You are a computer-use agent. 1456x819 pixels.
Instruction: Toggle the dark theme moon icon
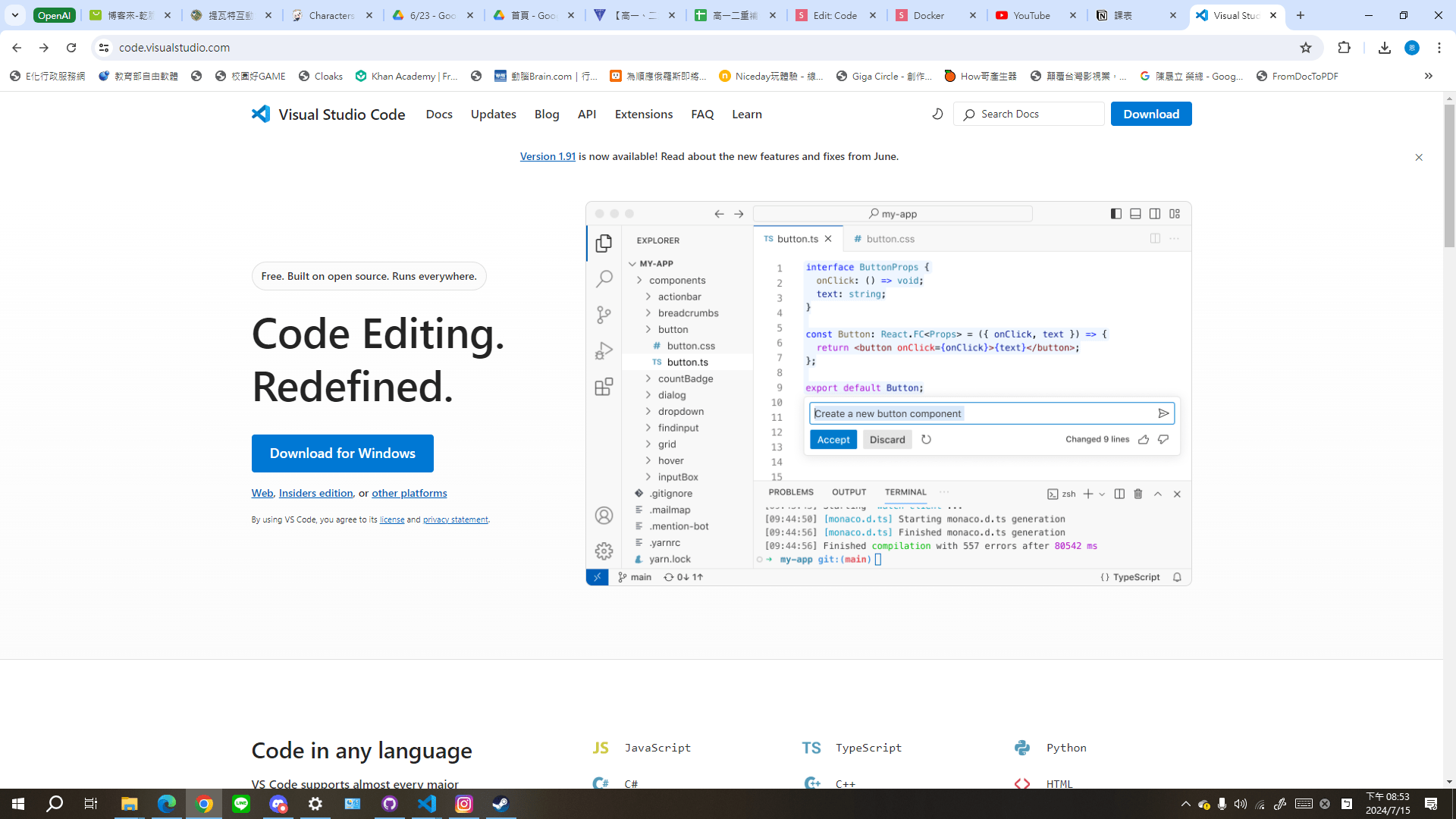click(937, 114)
